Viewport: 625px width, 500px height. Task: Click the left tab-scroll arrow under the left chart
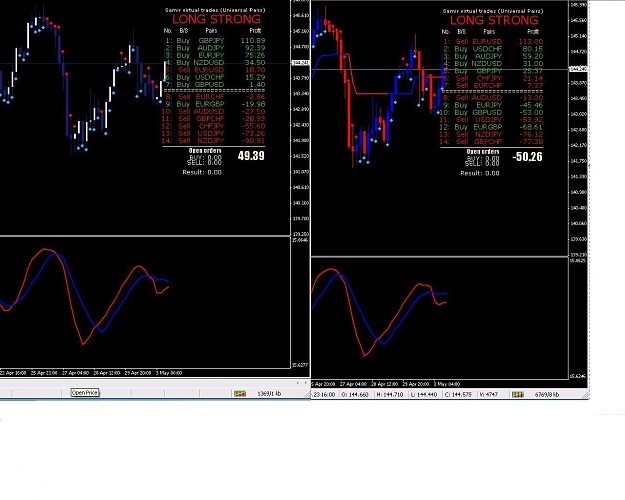[x=298, y=383]
